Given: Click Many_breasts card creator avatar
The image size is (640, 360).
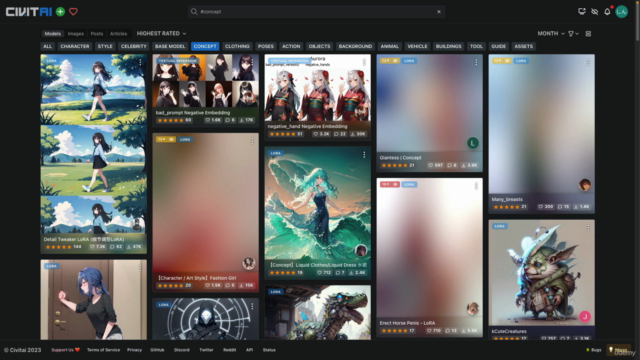Looking at the screenshot, I should tap(584, 184).
